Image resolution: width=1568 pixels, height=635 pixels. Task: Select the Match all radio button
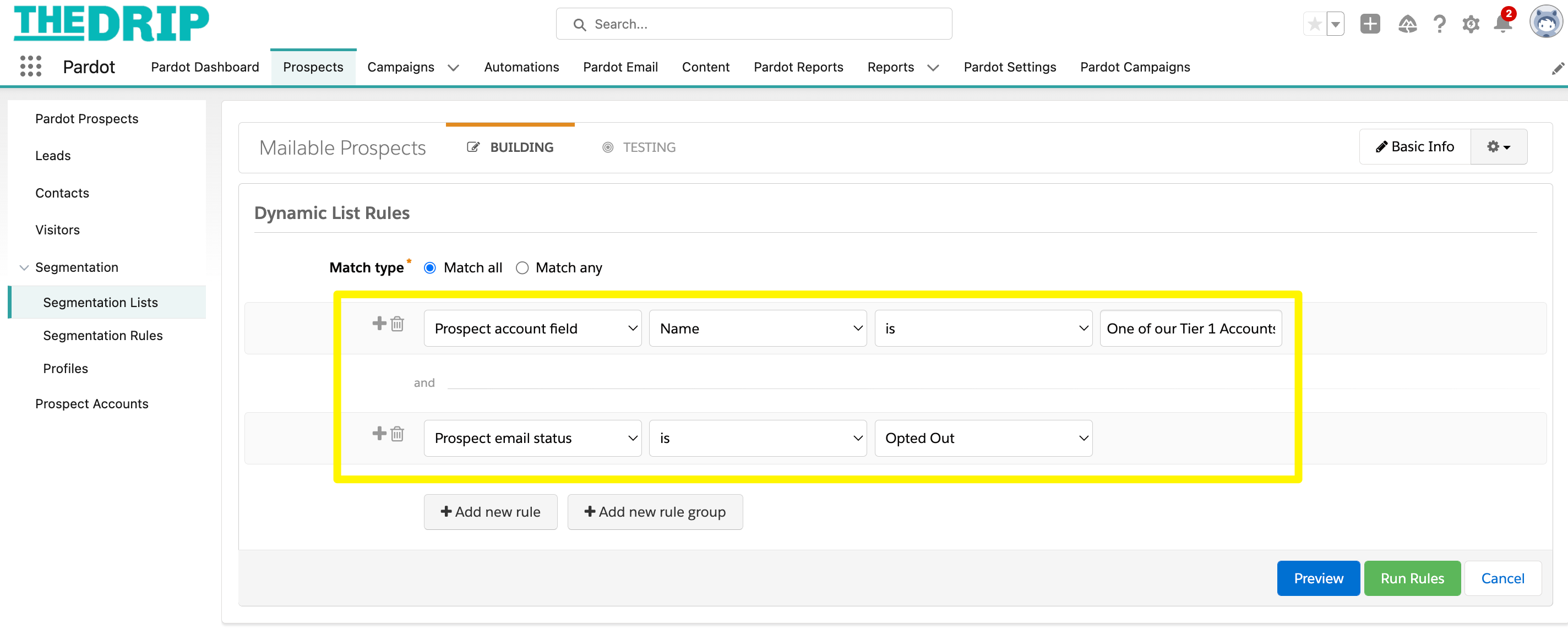430,267
